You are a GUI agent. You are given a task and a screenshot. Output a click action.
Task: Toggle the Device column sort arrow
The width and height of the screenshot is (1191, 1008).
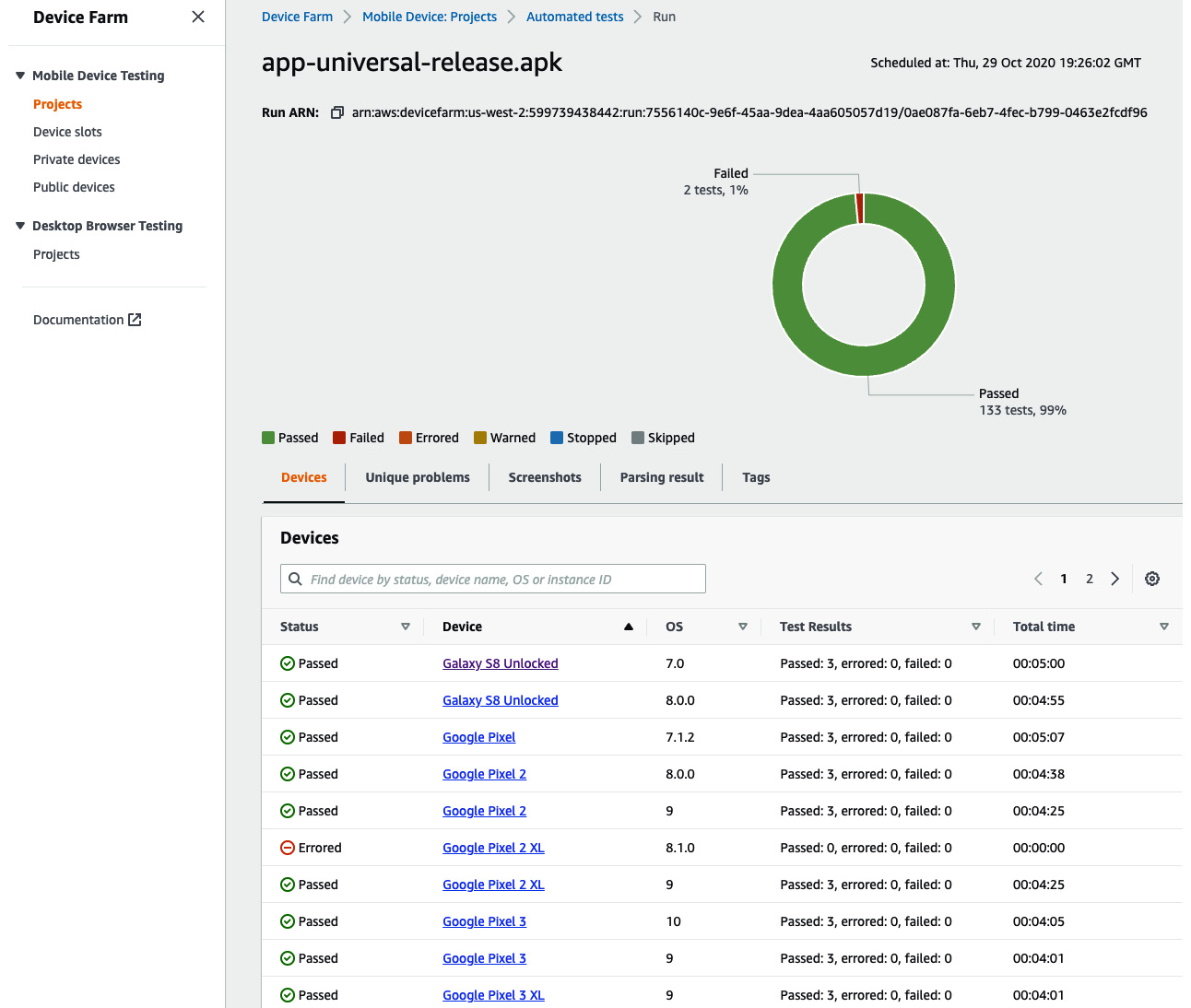(x=629, y=626)
